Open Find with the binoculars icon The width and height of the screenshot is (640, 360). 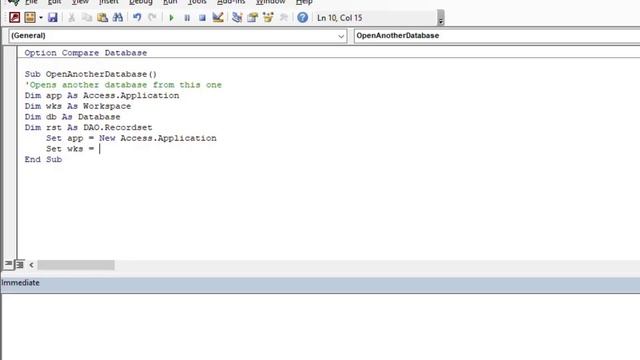coord(118,18)
